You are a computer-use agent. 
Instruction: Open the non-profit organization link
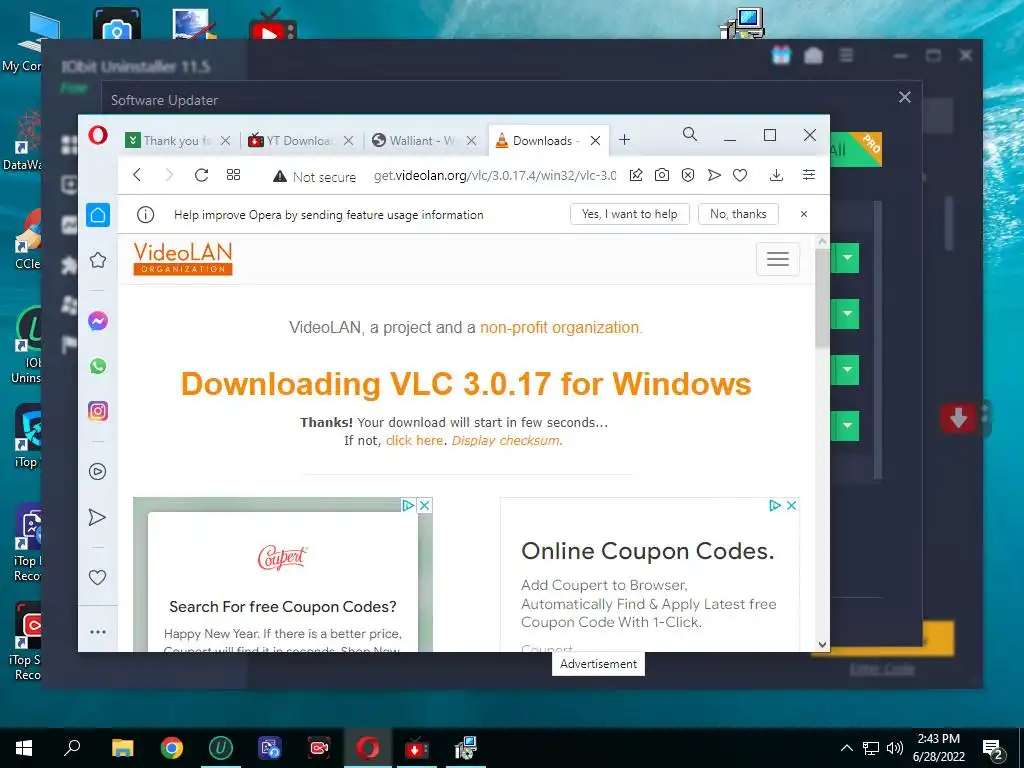(562, 327)
